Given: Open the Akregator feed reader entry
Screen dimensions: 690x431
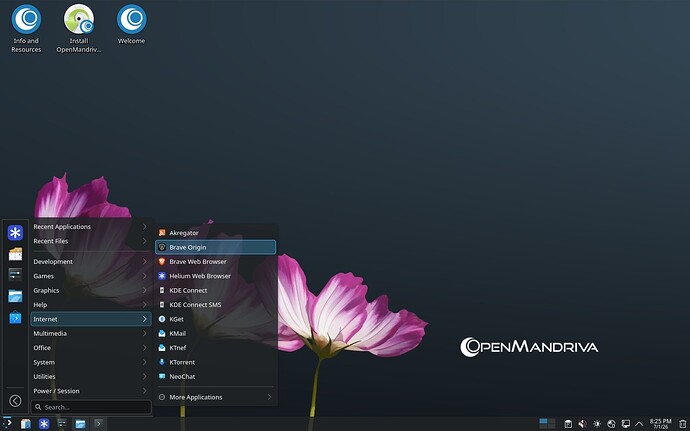Looking at the screenshot, I should click(x=216, y=233).
